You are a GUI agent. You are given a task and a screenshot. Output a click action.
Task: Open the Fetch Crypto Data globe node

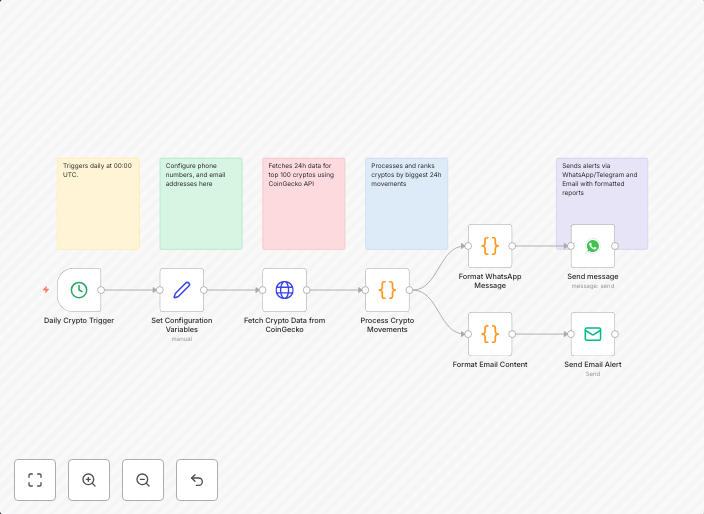(x=284, y=290)
